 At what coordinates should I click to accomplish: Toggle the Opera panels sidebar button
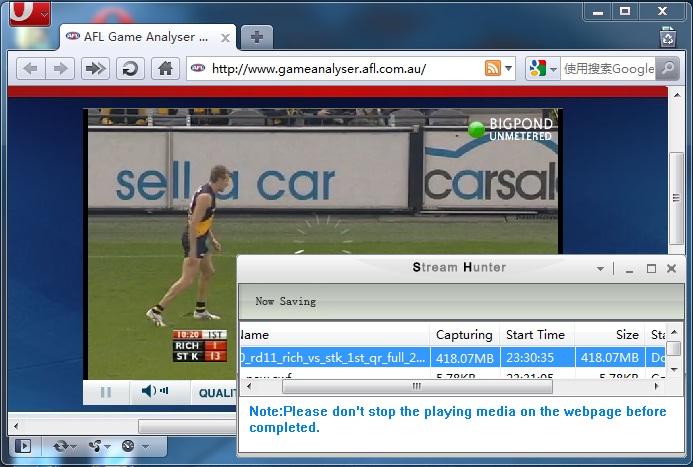23,446
